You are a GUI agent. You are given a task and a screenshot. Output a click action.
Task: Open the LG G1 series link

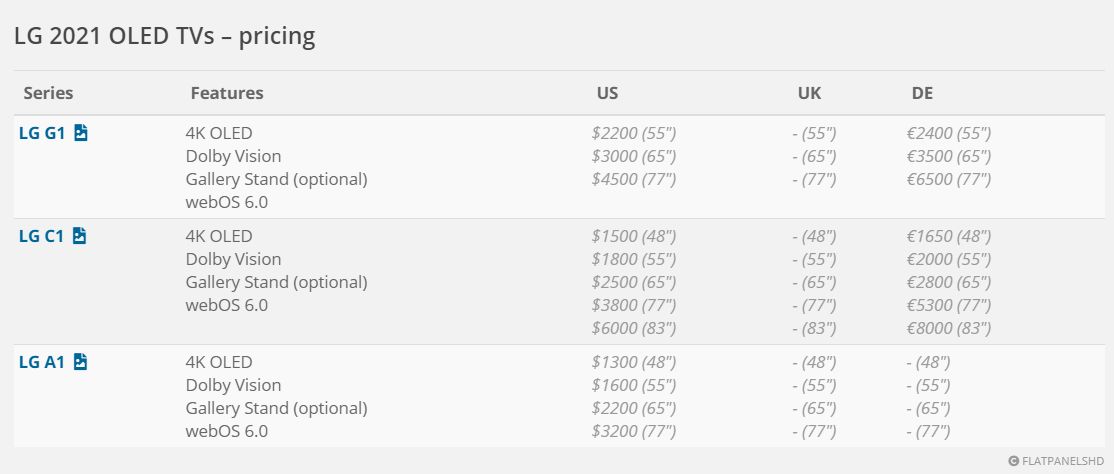[x=42, y=132]
